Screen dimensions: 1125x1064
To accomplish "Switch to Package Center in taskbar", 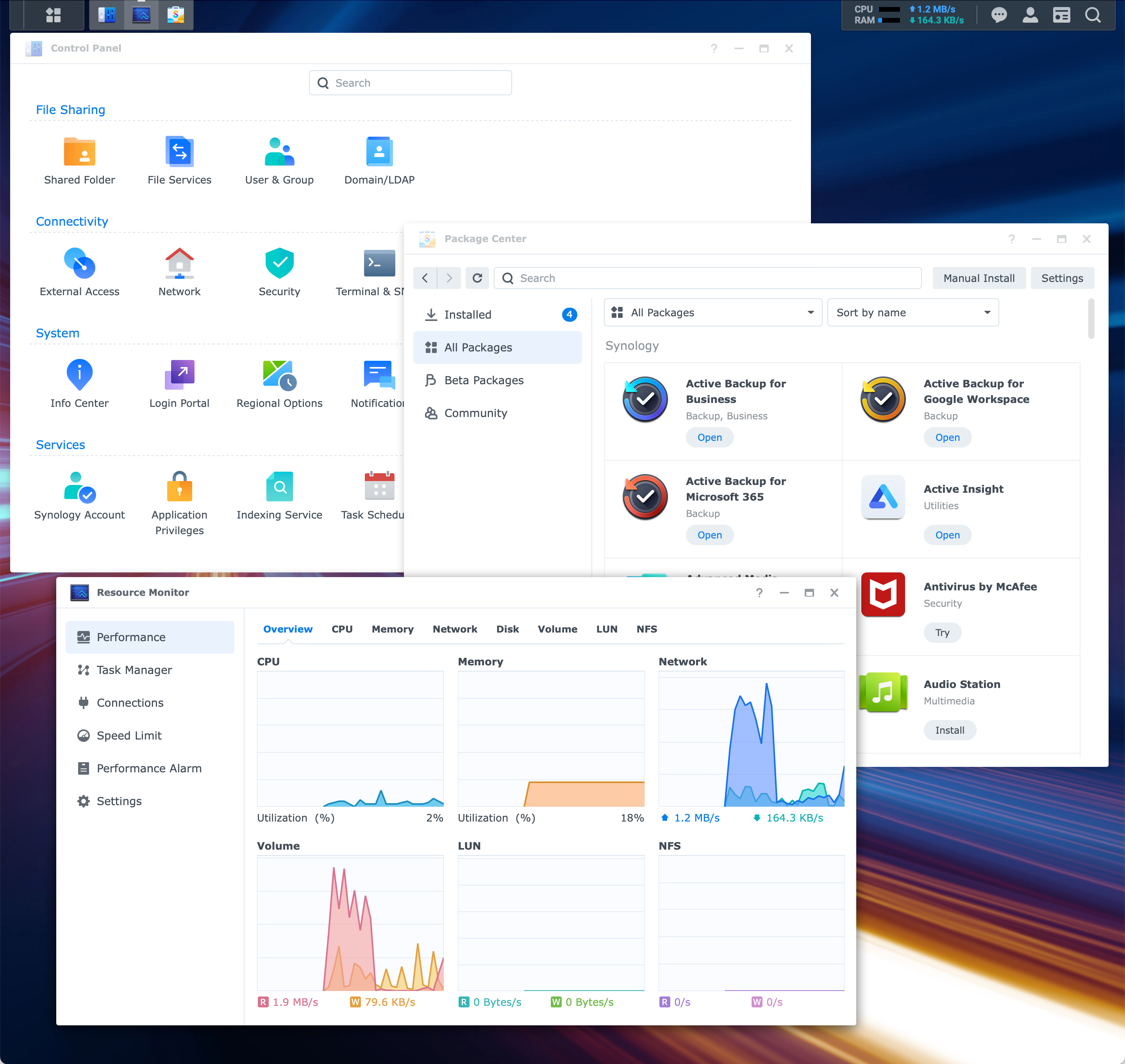I will click(x=176, y=15).
